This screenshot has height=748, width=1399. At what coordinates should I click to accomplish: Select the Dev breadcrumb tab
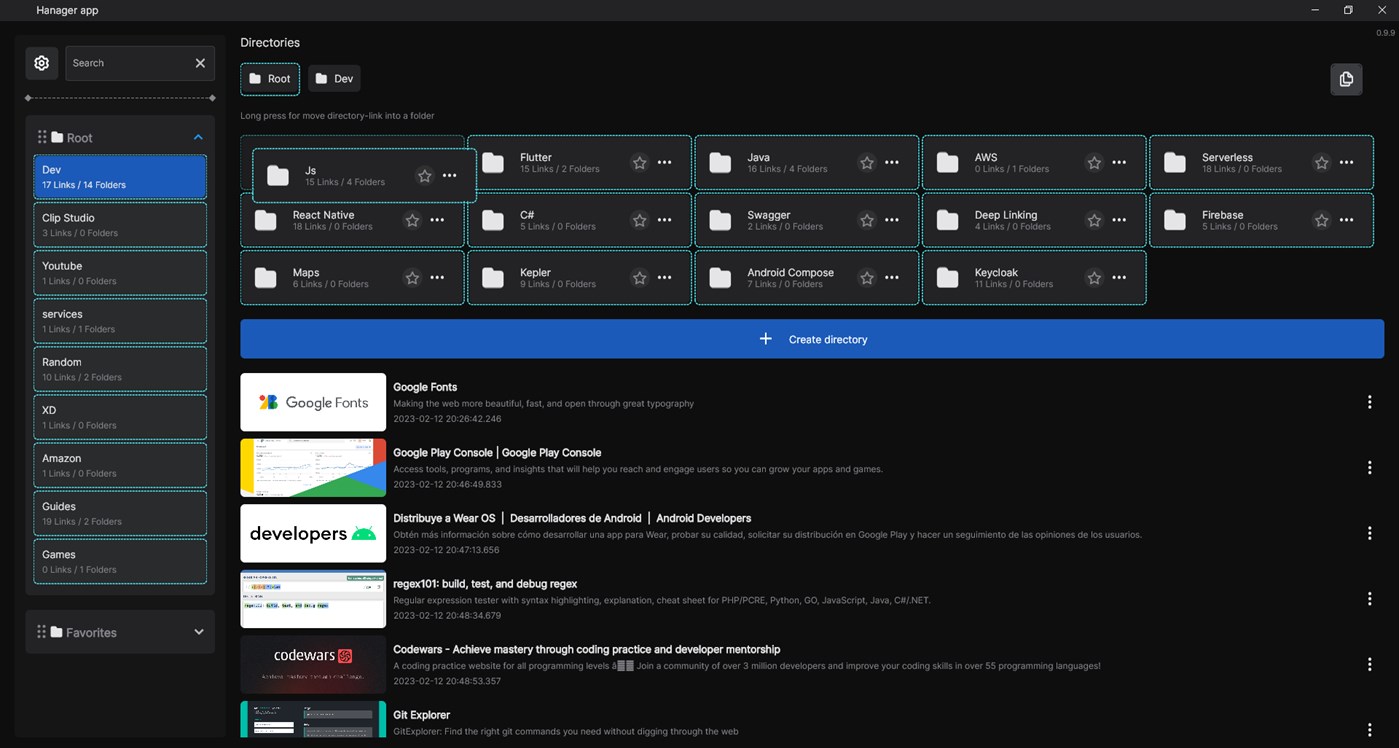[334, 79]
